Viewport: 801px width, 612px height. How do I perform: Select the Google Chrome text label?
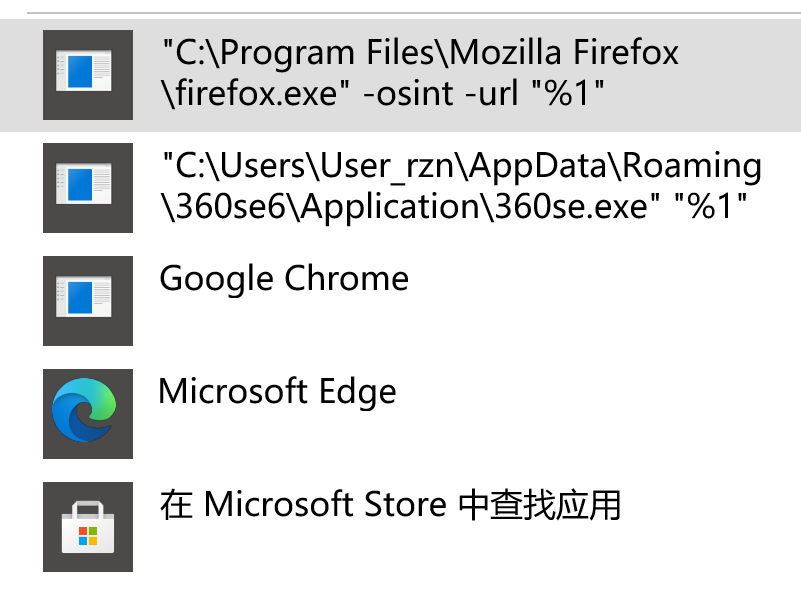(284, 279)
